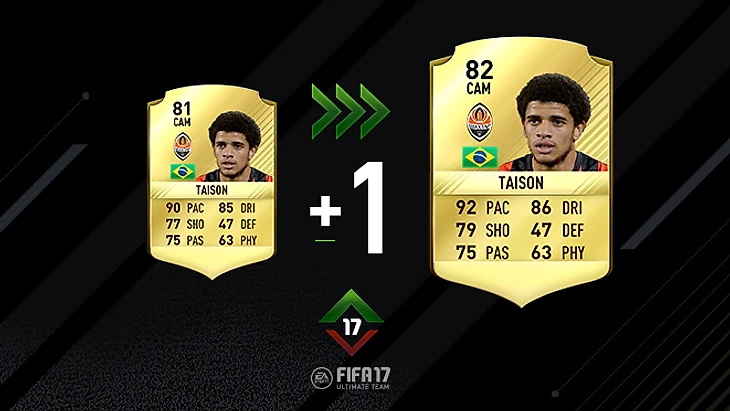Screen dimensions: 730x411
Task: Click the 79 SHO stat on the upgraded card
Action: coord(483,230)
